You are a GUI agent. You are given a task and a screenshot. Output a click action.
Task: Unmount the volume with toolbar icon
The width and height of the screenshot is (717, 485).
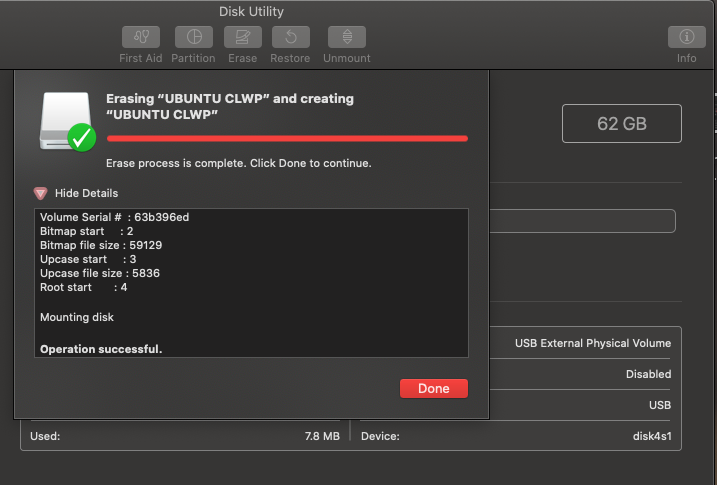(x=347, y=37)
